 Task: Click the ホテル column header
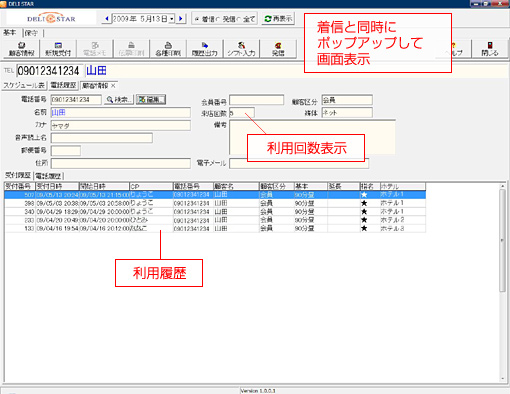pyautogui.click(x=402, y=186)
